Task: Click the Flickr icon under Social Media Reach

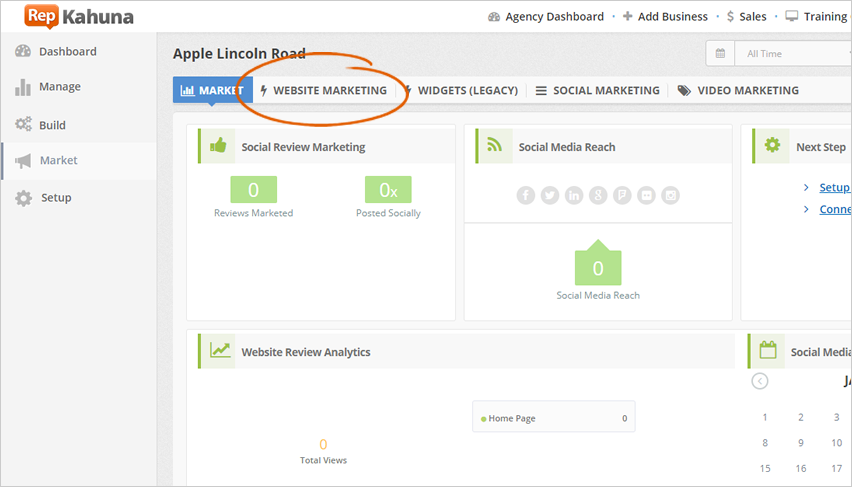Action: 646,195
